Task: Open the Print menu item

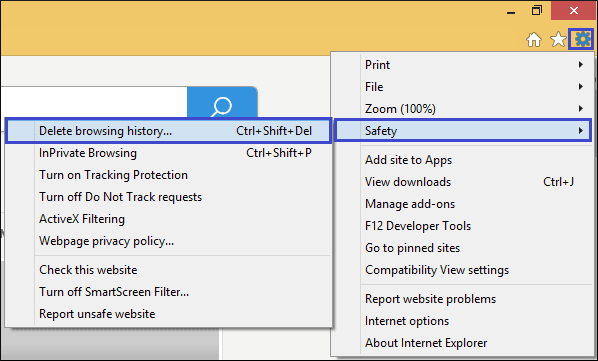Action: (463, 65)
